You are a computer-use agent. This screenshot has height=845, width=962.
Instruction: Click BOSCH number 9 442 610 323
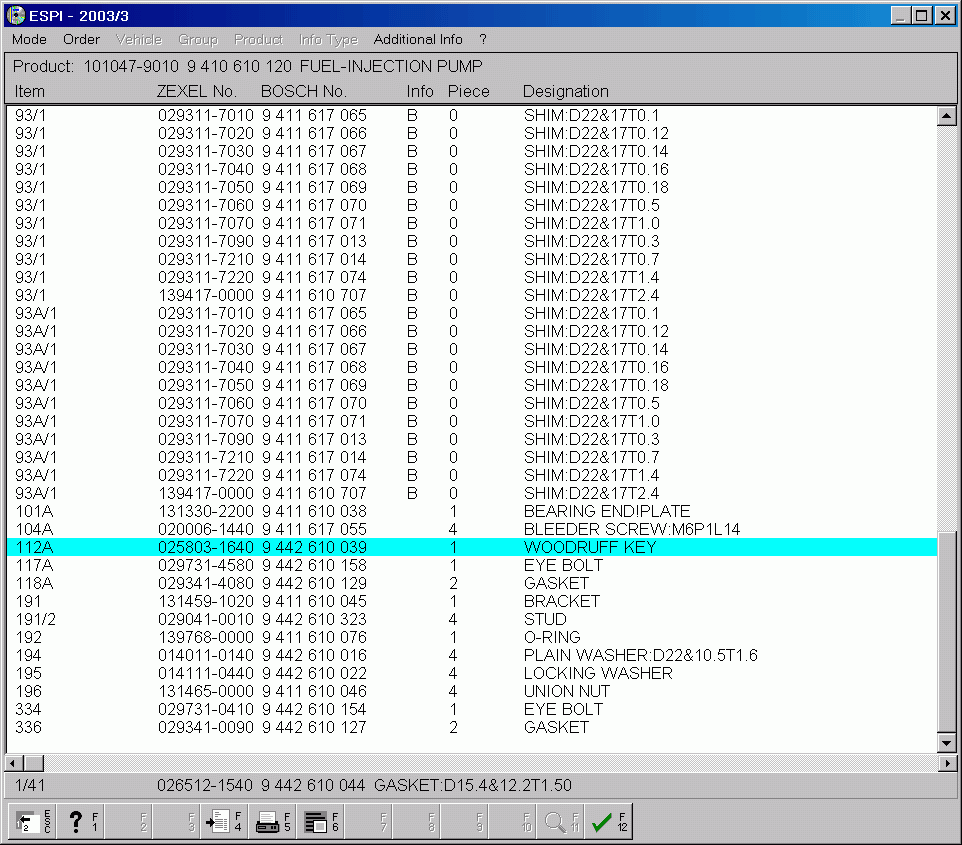tap(314, 619)
